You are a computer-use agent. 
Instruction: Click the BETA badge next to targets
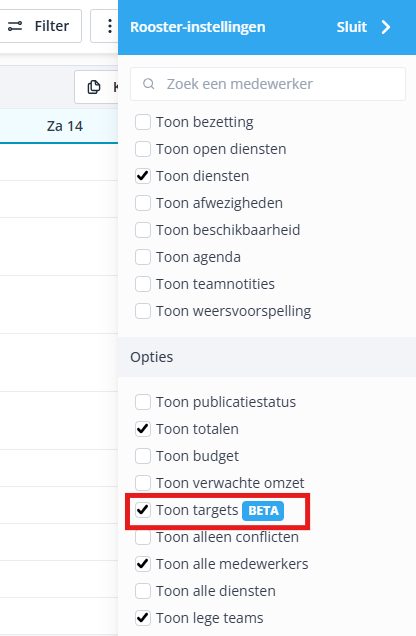[x=263, y=510]
